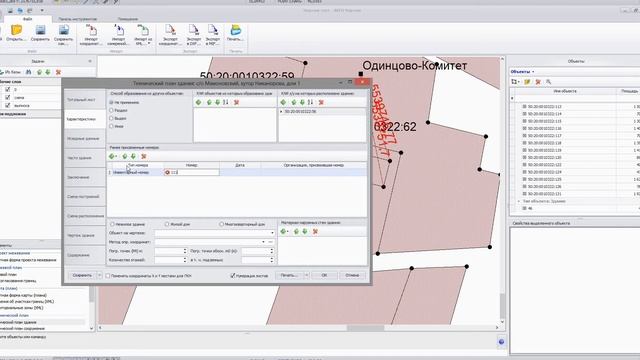The width and height of the screenshot is (640, 360).
Task: Toggle схема layer checkbox
Action: (7, 98)
